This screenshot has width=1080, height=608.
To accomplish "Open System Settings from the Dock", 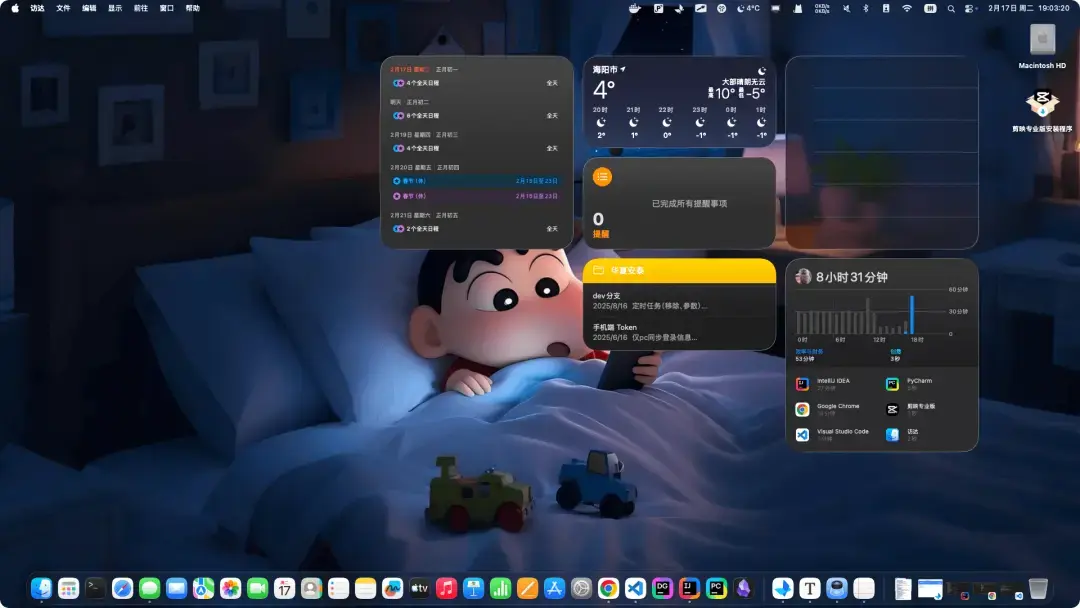I will tap(579, 587).
